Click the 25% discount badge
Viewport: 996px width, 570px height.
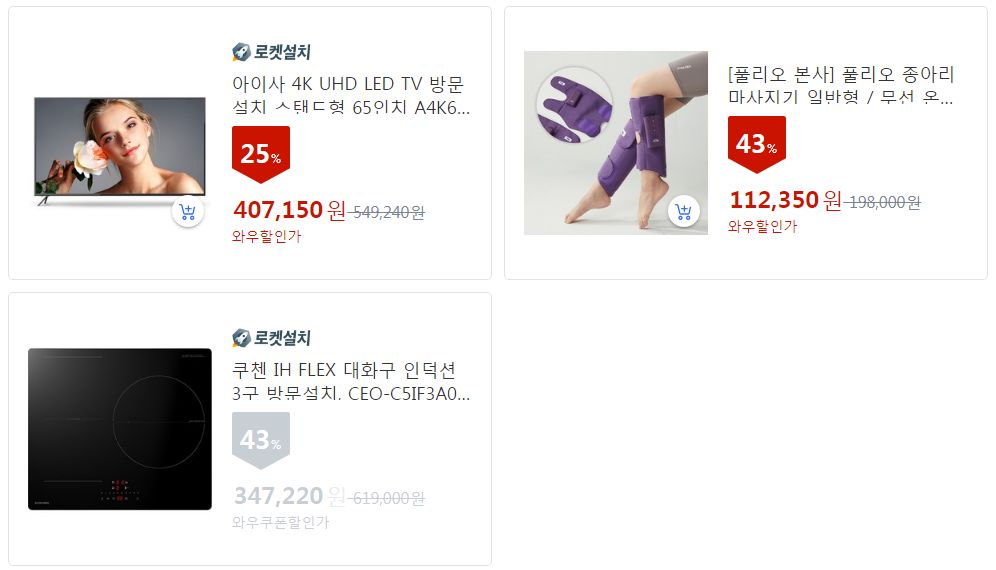click(x=260, y=154)
